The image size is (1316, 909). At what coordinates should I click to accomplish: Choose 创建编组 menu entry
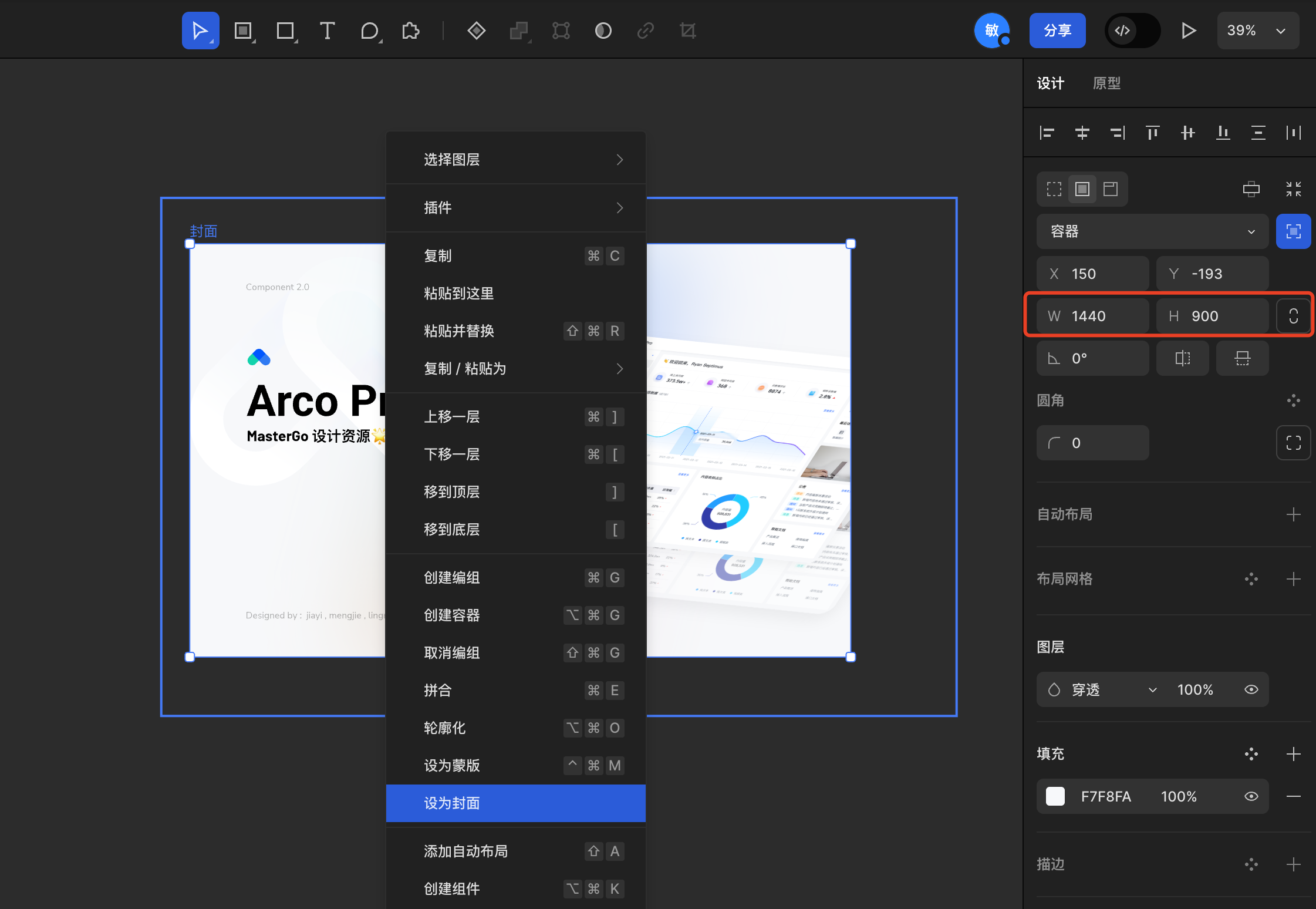click(516, 578)
